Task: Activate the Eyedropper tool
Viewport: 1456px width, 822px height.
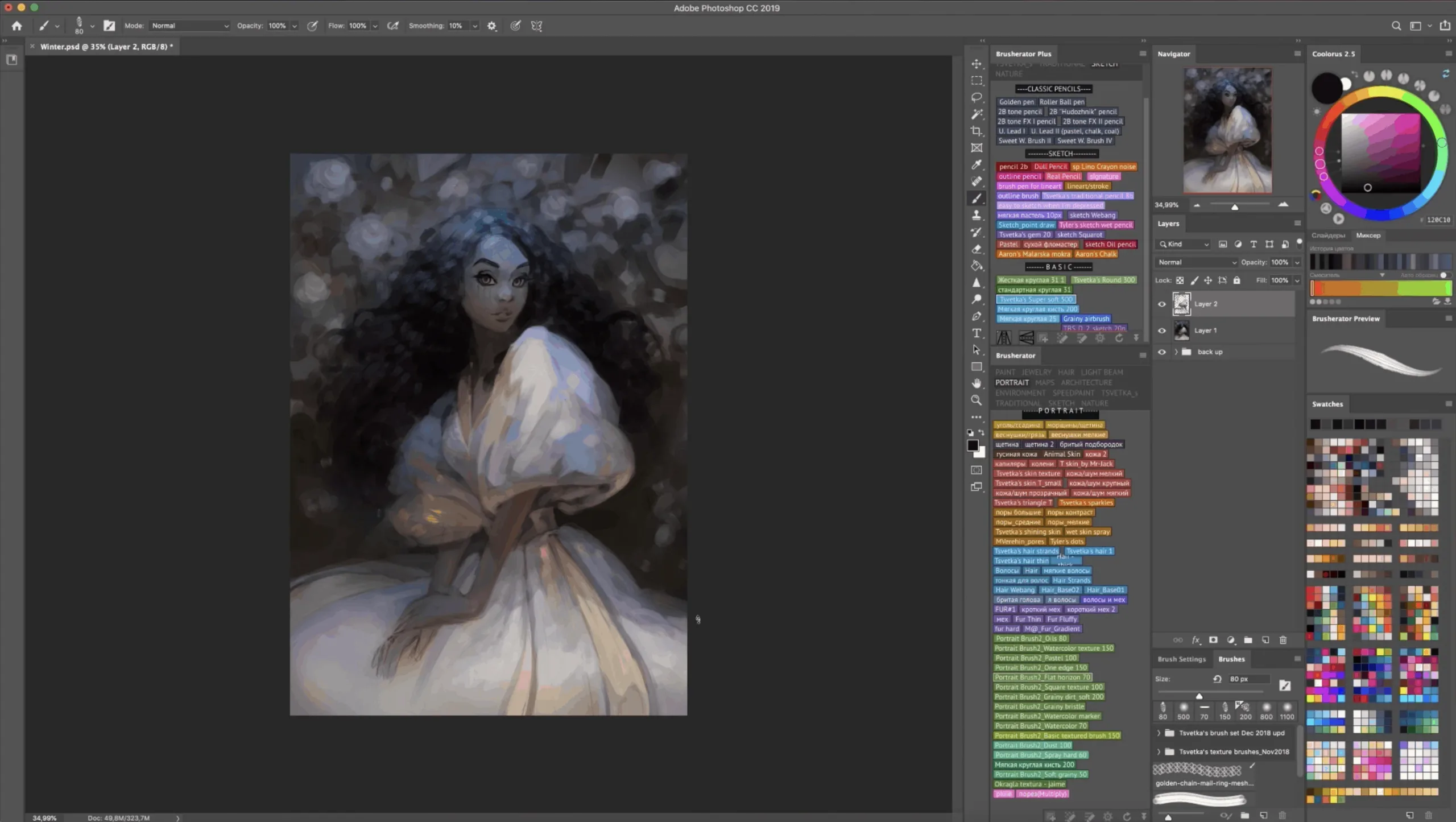Action: [x=977, y=164]
